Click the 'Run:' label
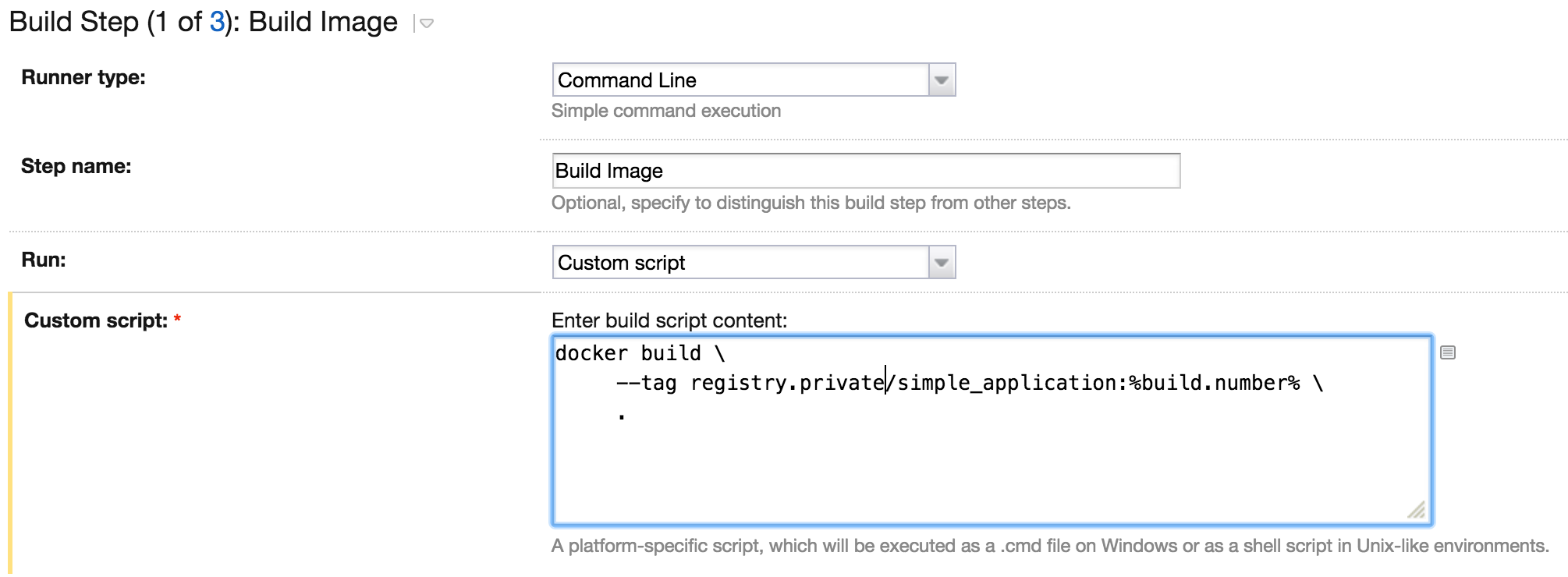The width and height of the screenshot is (1568, 577). coord(44,260)
